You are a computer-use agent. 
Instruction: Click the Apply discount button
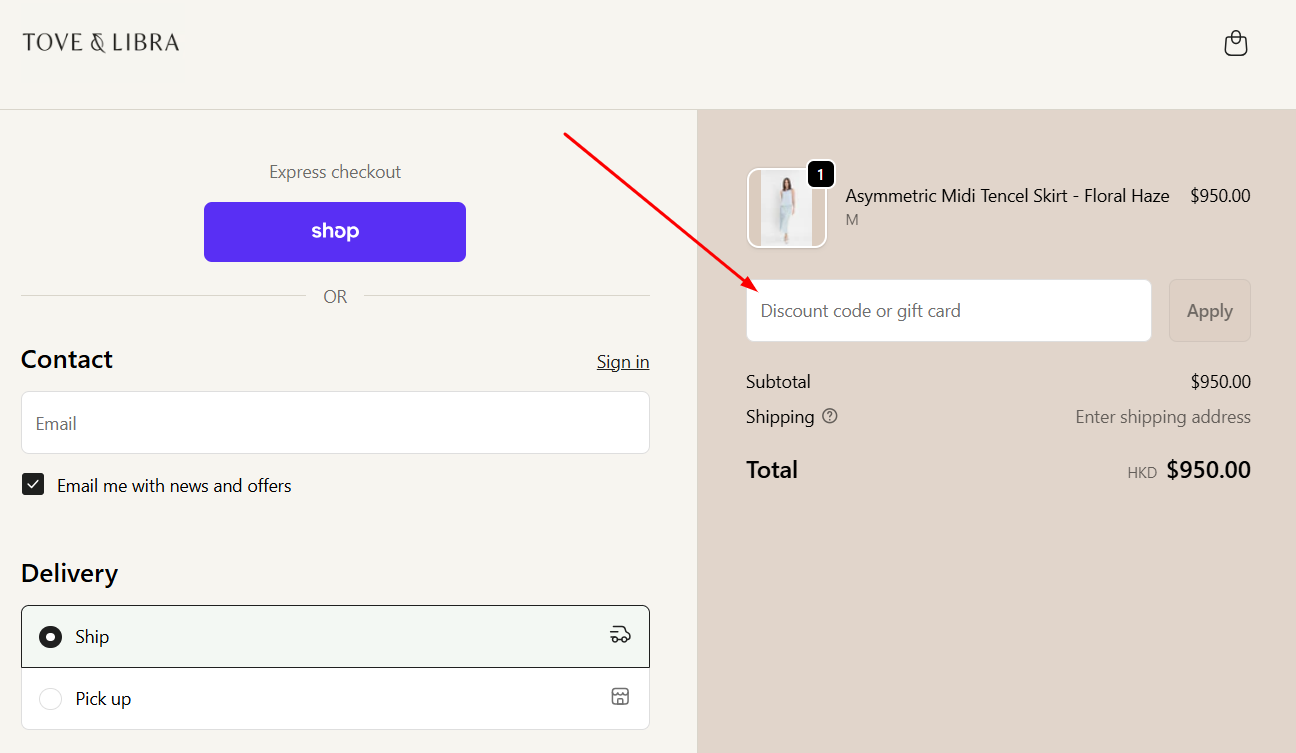click(x=1209, y=310)
